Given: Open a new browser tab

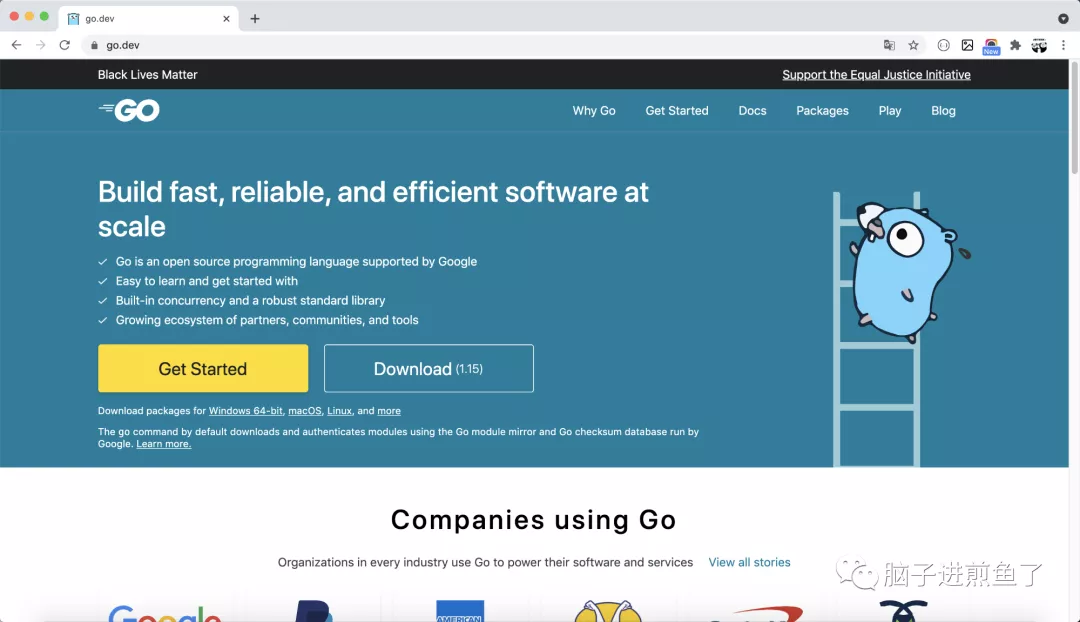Looking at the screenshot, I should pos(255,19).
